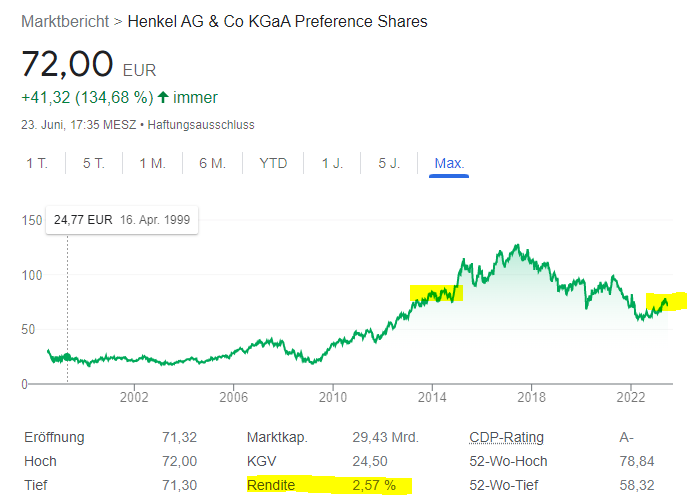Click the 2014 x-axis label
The height and width of the screenshot is (502, 687).
click(432, 396)
